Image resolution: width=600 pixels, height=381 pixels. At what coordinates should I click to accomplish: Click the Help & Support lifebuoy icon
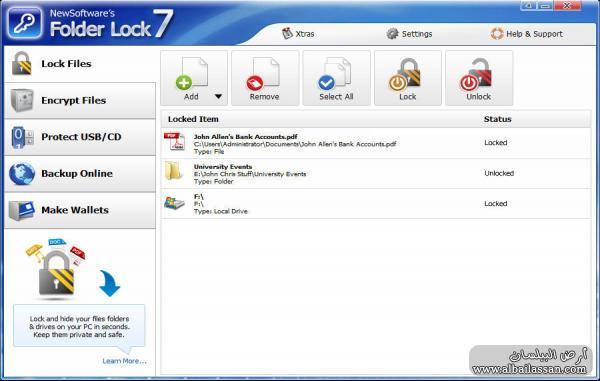coord(497,34)
